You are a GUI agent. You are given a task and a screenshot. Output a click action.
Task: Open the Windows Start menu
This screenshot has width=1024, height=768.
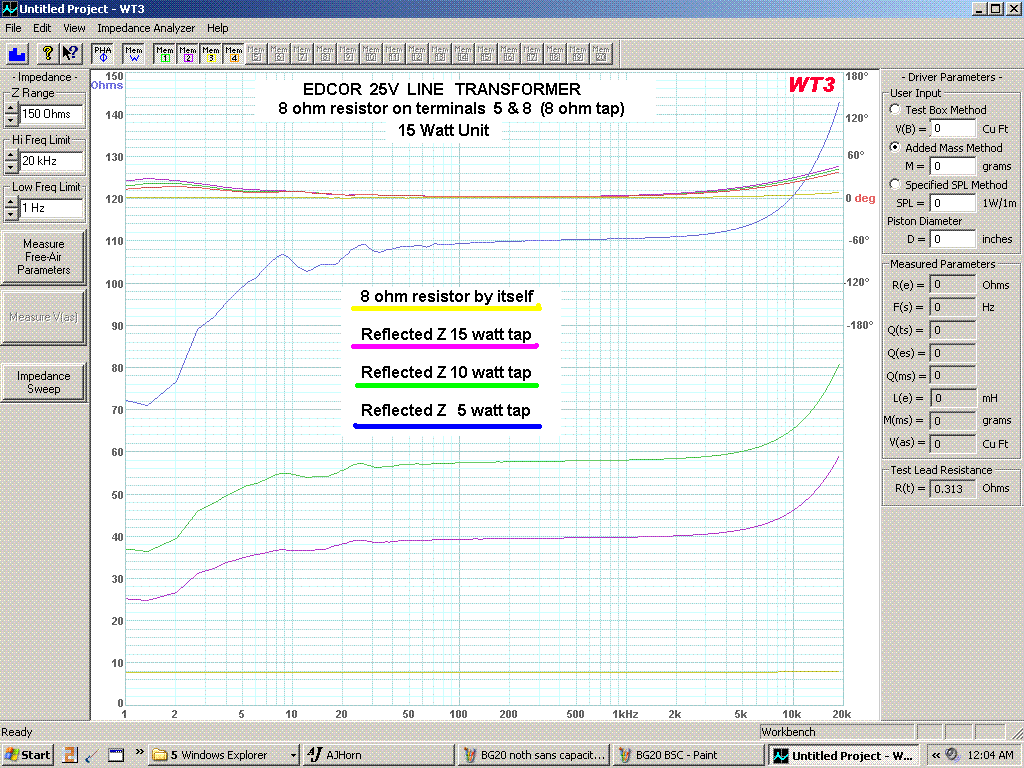[x=27, y=755]
